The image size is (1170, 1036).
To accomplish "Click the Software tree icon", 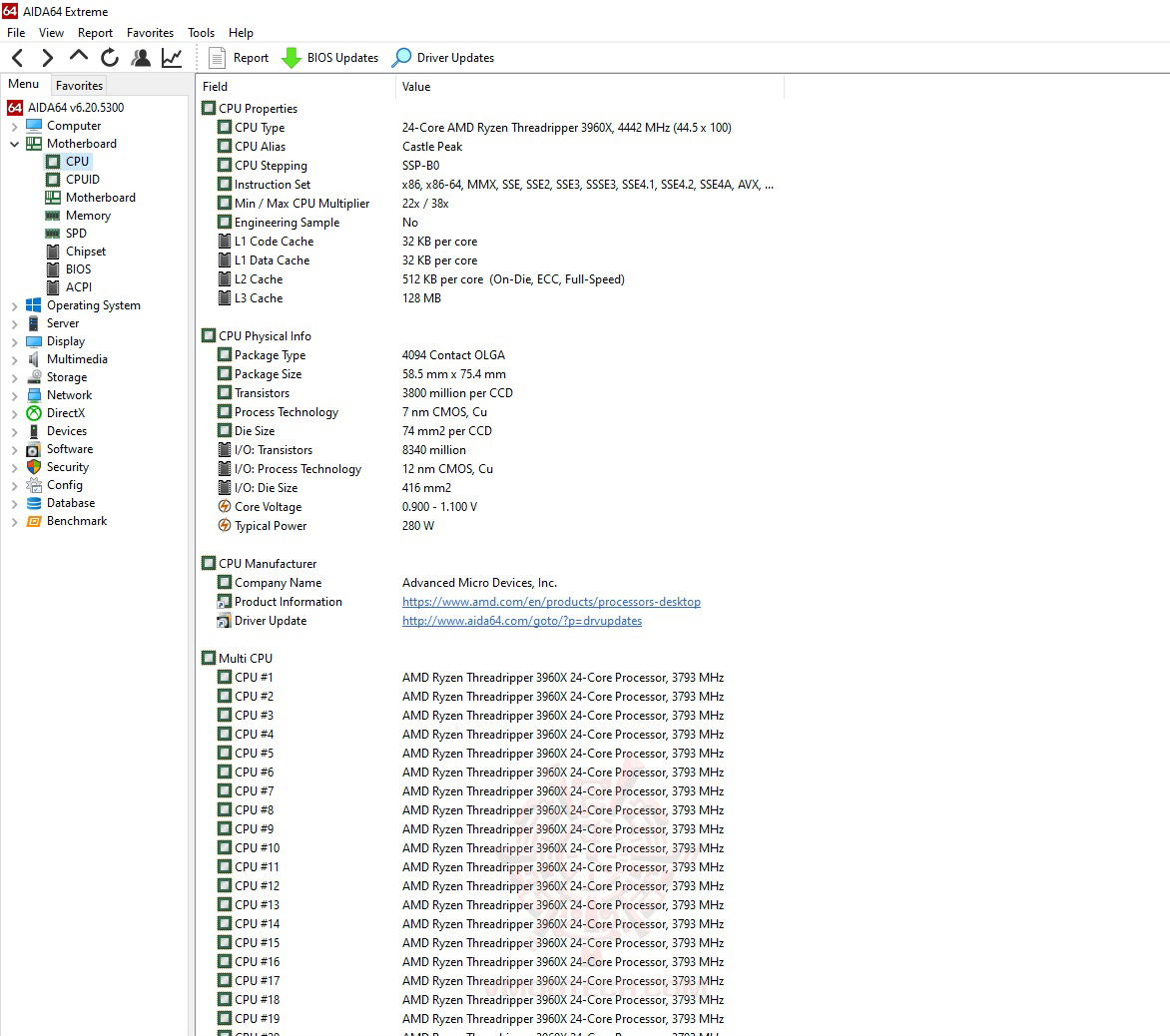I will pyautogui.click(x=34, y=449).
